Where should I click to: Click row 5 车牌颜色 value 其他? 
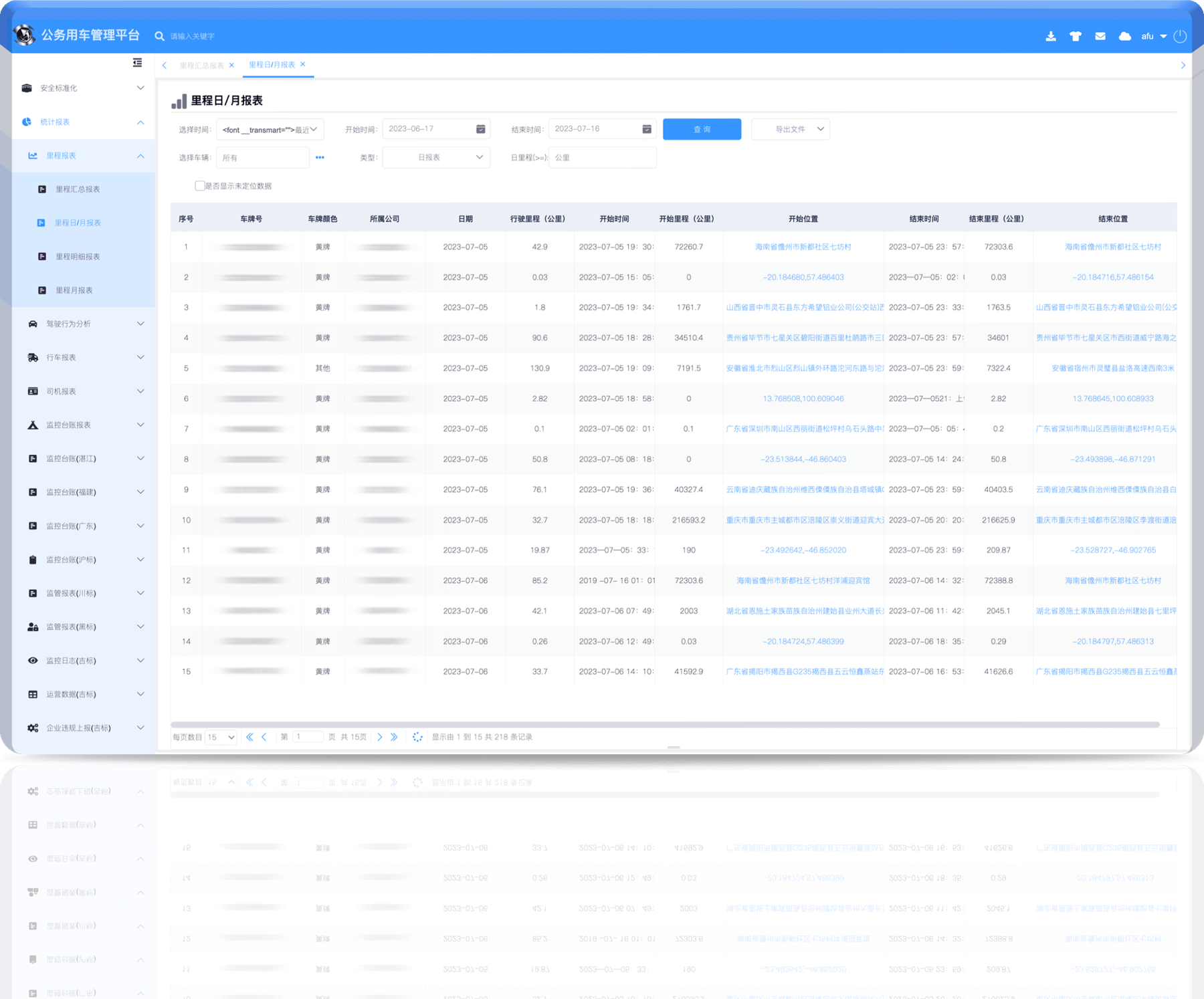click(x=323, y=368)
